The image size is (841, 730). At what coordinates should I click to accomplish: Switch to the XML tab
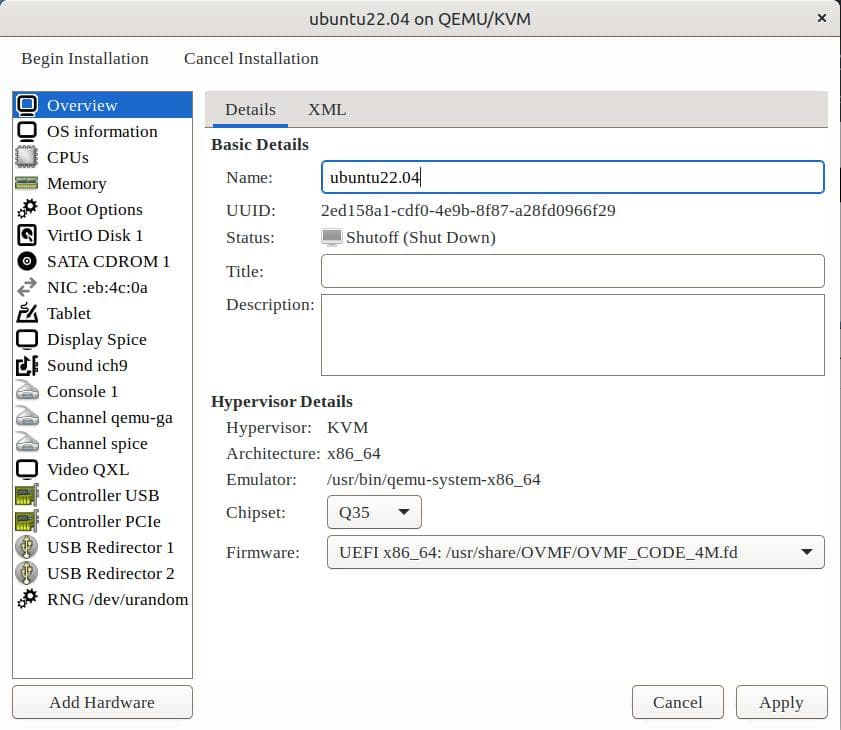[x=327, y=110]
